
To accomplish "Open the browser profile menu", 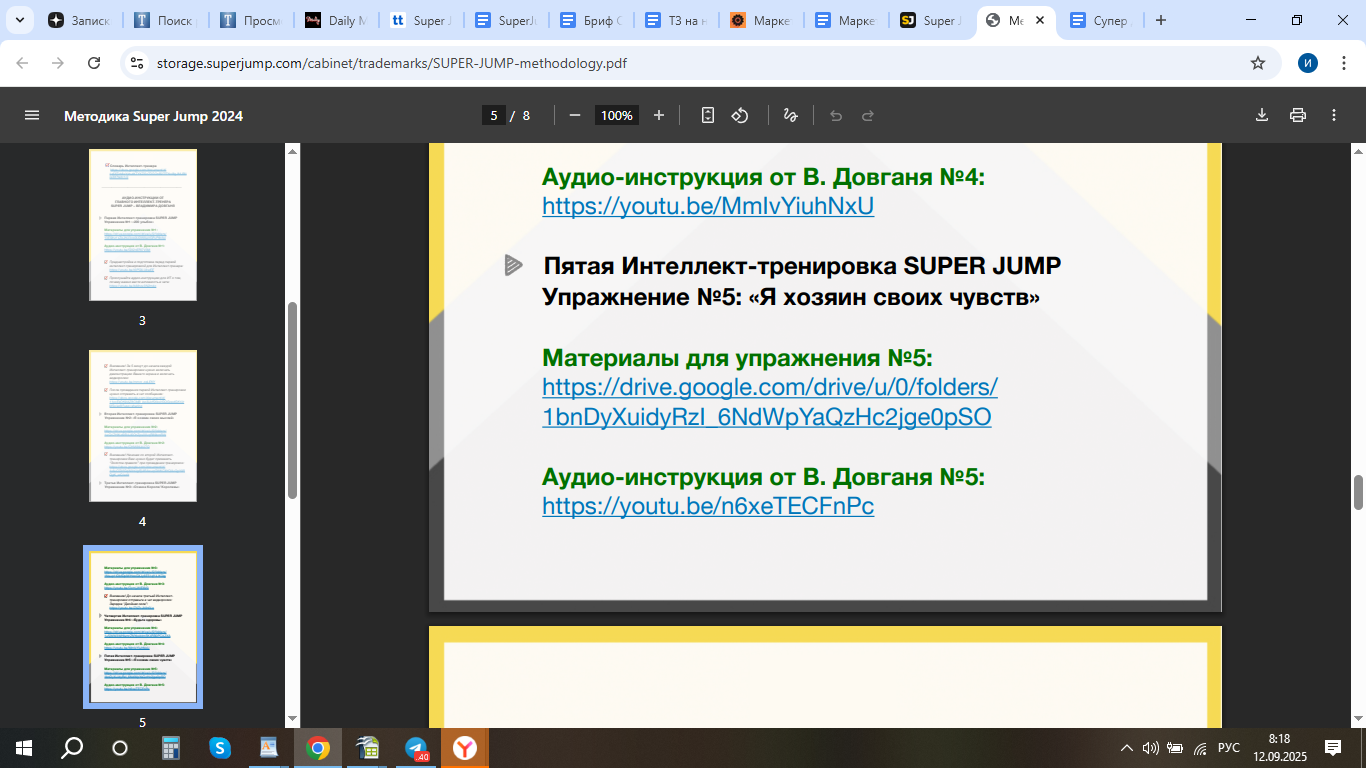I will click(1308, 62).
